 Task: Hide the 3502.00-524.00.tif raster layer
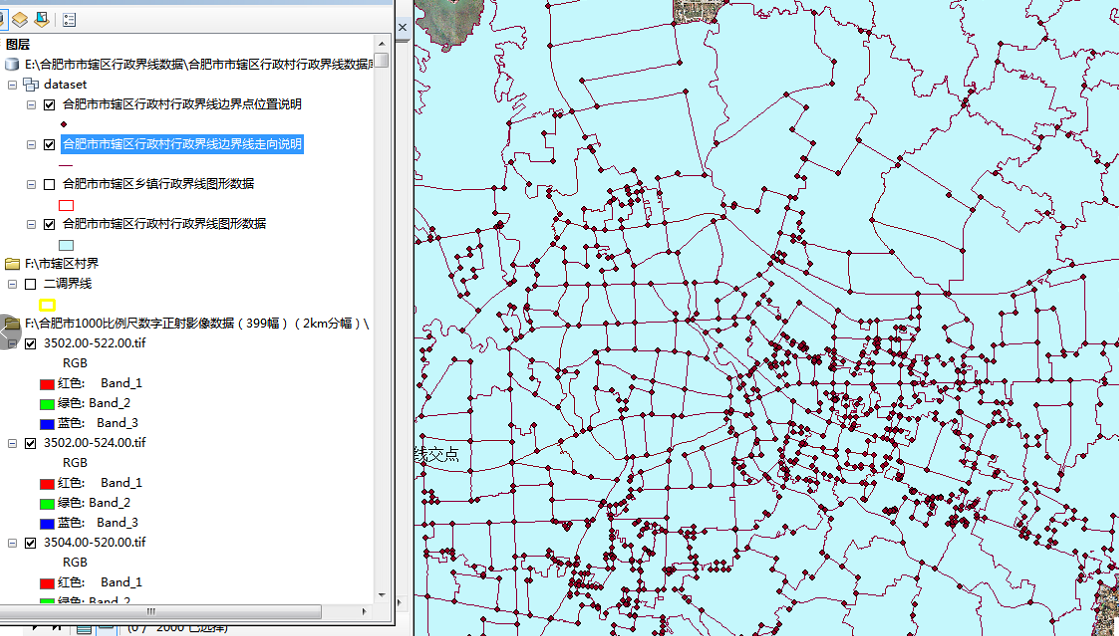[30, 443]
